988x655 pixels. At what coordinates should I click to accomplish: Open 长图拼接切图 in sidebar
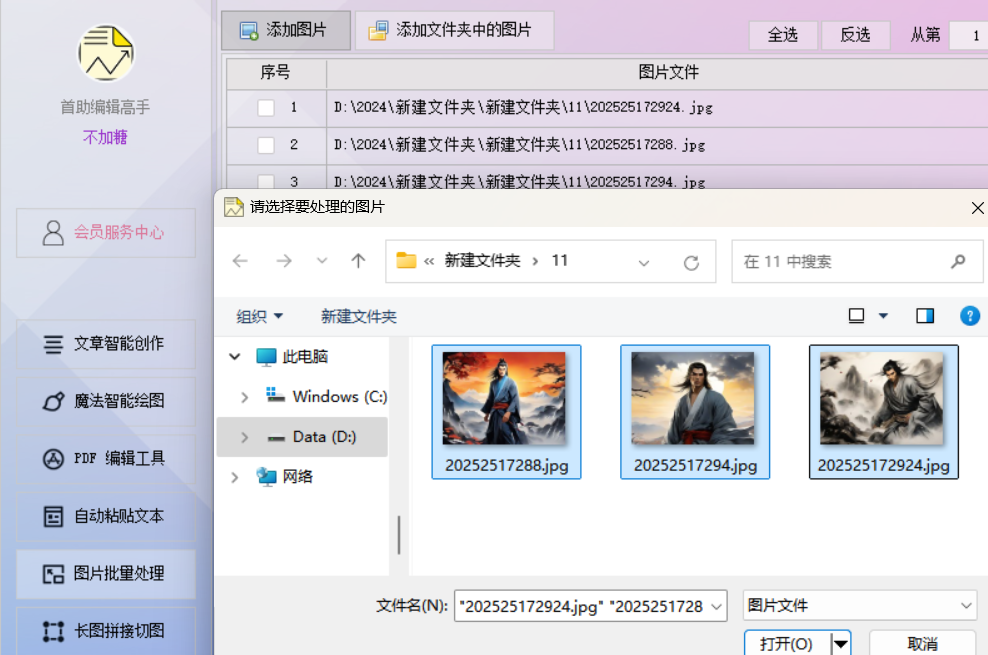106,630
